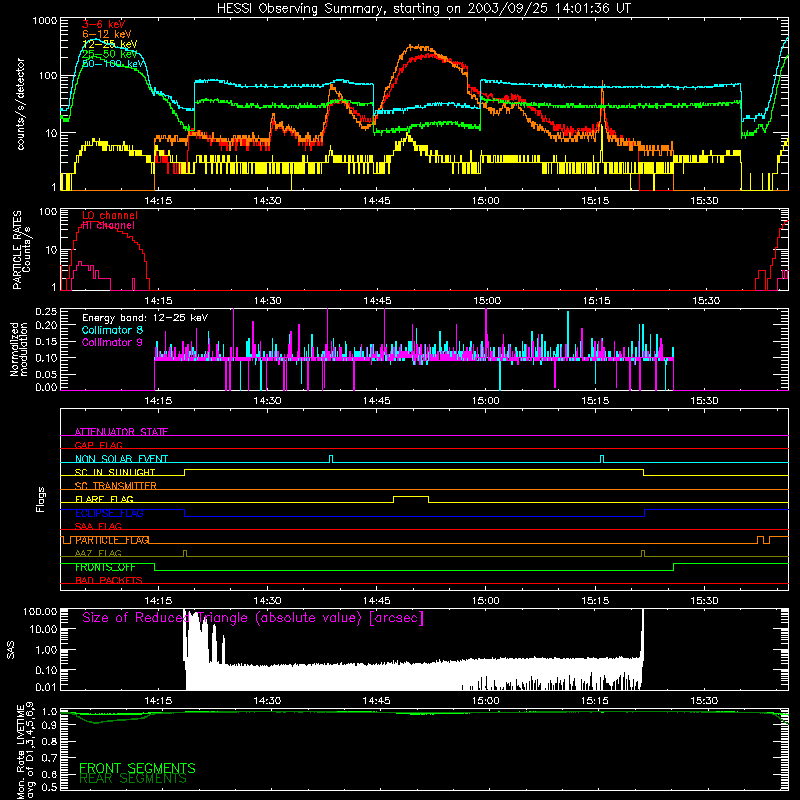Click the SC IN SUNLIGHT flag label
Screen dimensions: 800x800
click(x=115, y=472)
